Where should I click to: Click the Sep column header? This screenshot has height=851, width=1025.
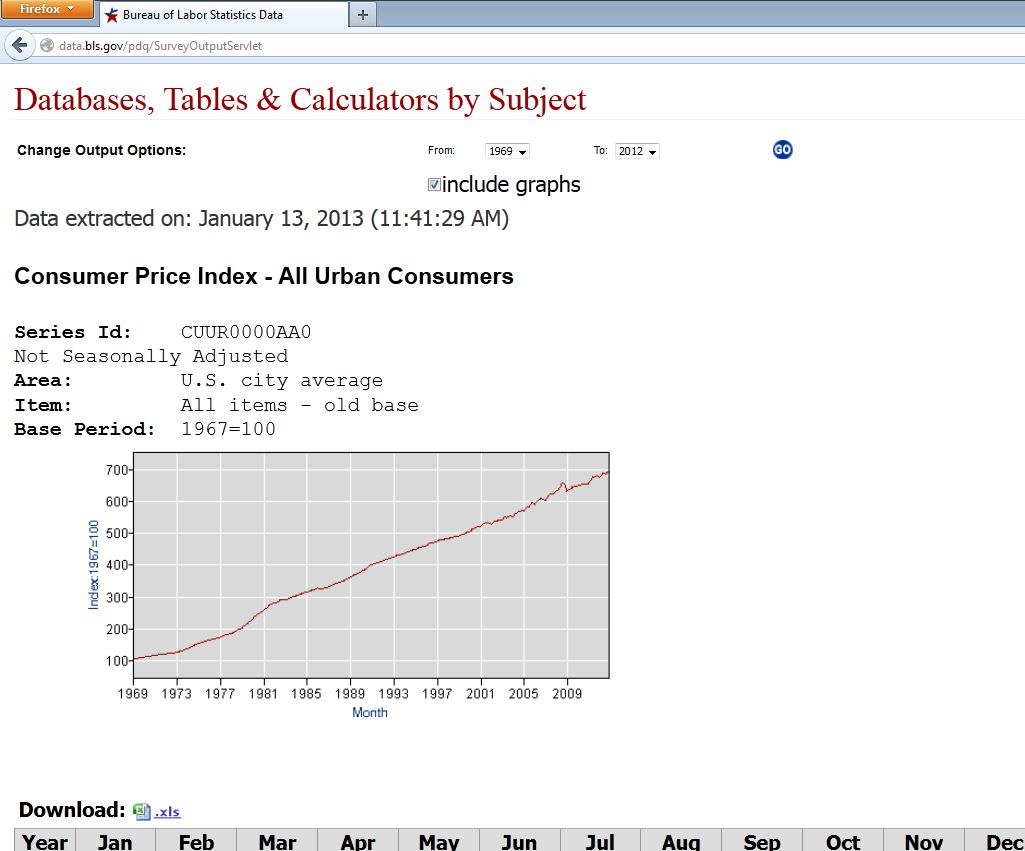click(x=762, y=841)
